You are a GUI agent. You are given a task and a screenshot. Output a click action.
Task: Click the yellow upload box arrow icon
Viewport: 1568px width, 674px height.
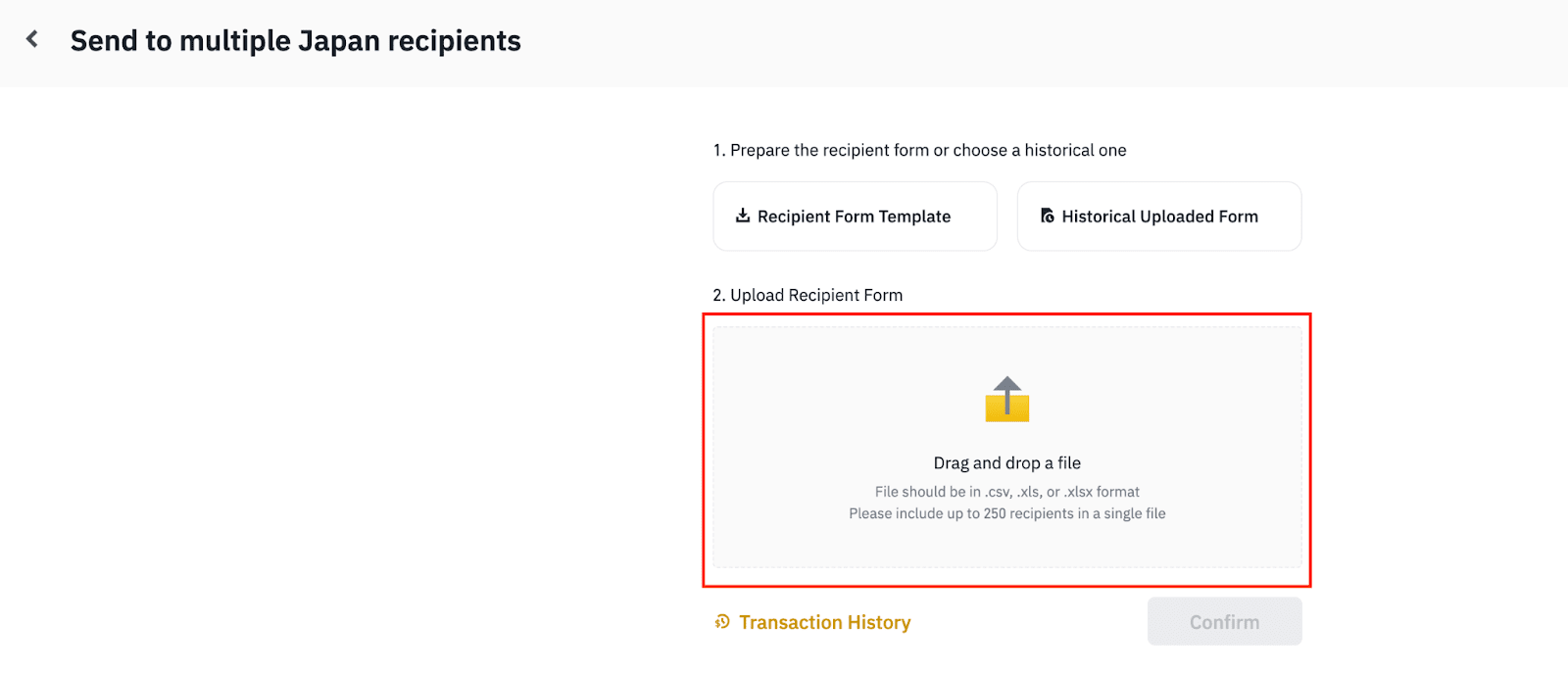pos(1007,399)
